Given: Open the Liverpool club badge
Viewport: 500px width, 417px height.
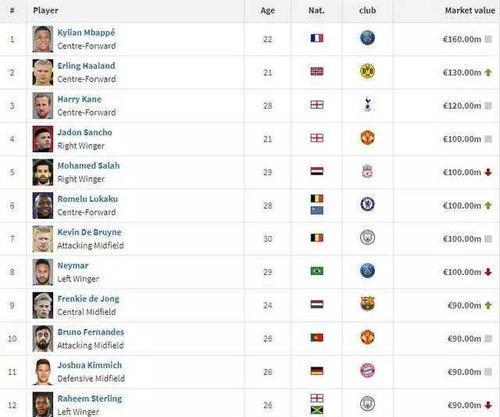Looking at the screenshot, I should 367,171.
